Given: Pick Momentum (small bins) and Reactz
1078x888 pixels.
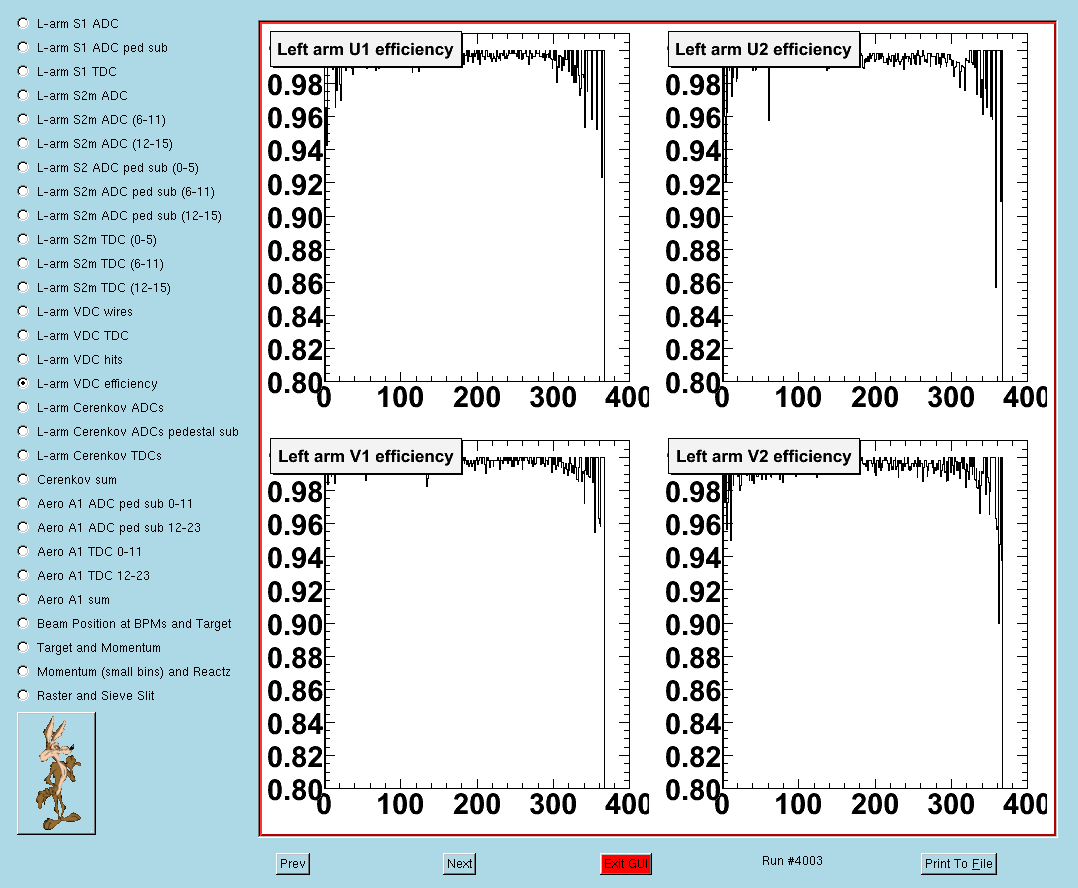Looking at the screenshot, I should 23,672.
